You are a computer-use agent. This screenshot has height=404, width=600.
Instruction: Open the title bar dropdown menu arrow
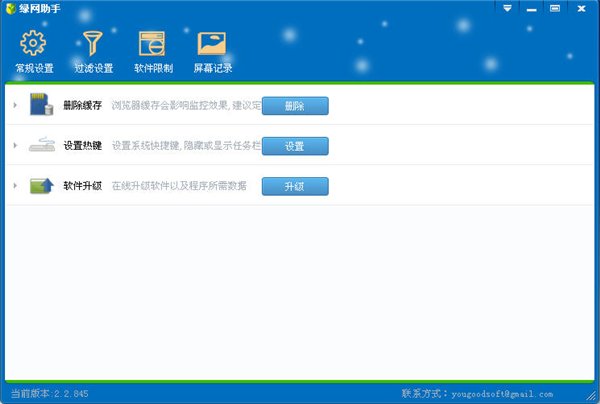[507, 8]
